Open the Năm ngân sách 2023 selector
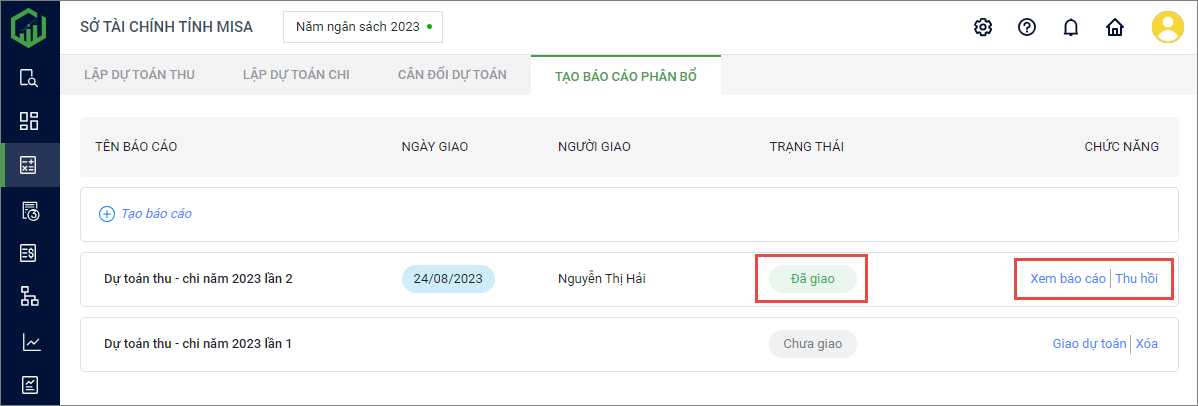This screenshot has height=406, width=1198. [x=363, y=27]
